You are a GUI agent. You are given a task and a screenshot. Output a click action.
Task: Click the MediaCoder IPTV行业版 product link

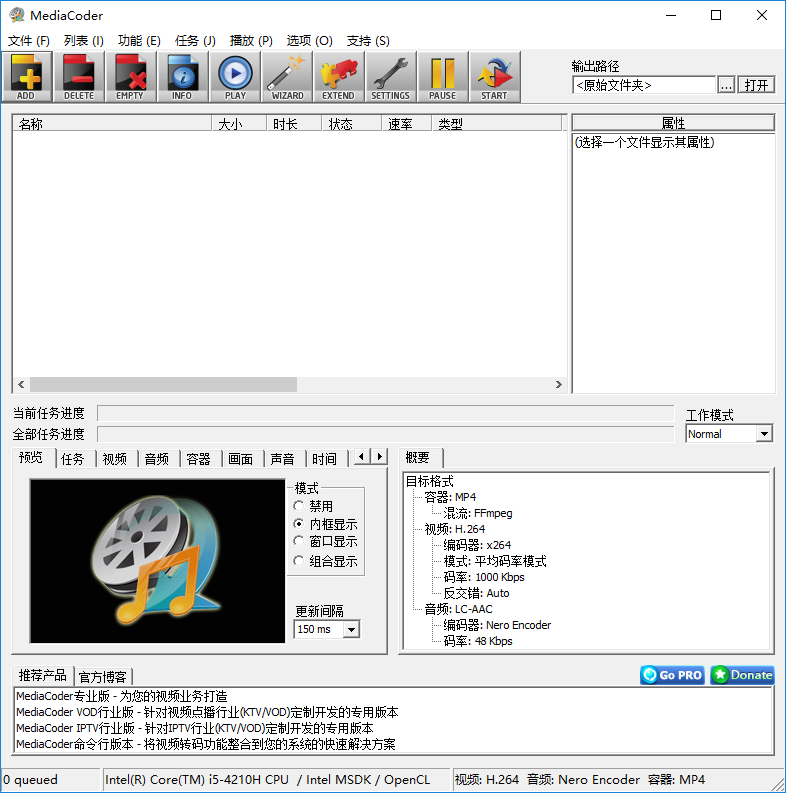click(195, 728)
